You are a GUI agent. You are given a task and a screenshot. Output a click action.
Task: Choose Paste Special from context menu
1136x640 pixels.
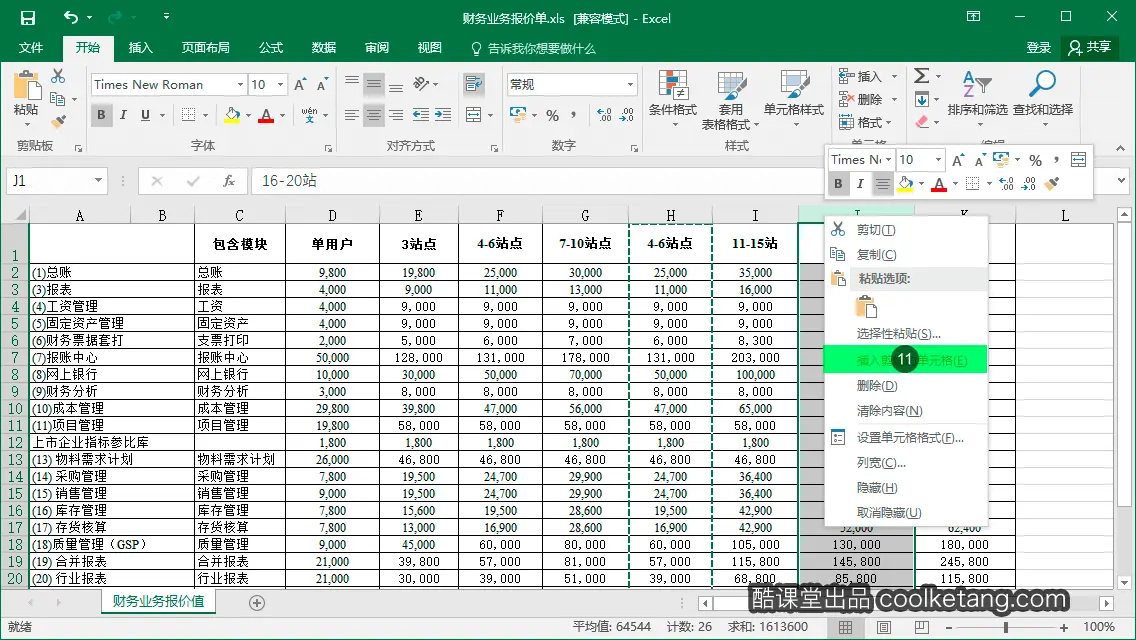coord(906,333)
